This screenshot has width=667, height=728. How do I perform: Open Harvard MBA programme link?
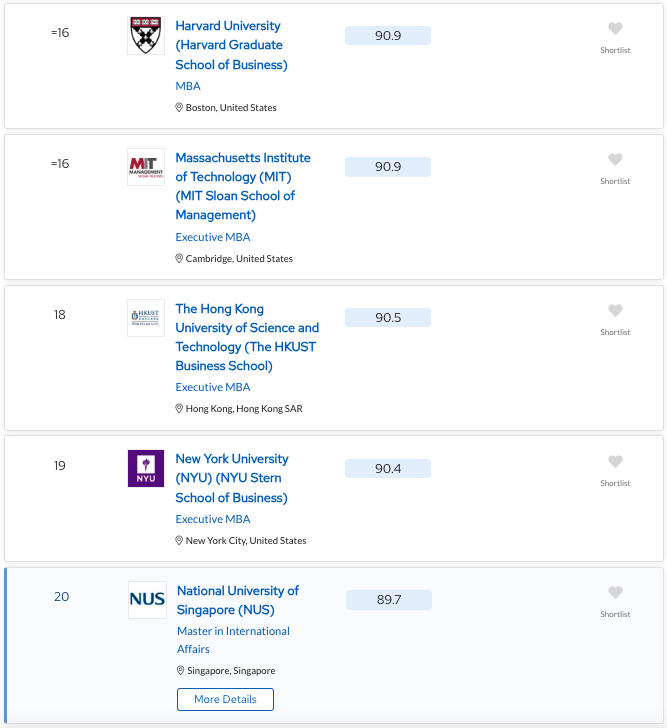click(x=188, y=86)
